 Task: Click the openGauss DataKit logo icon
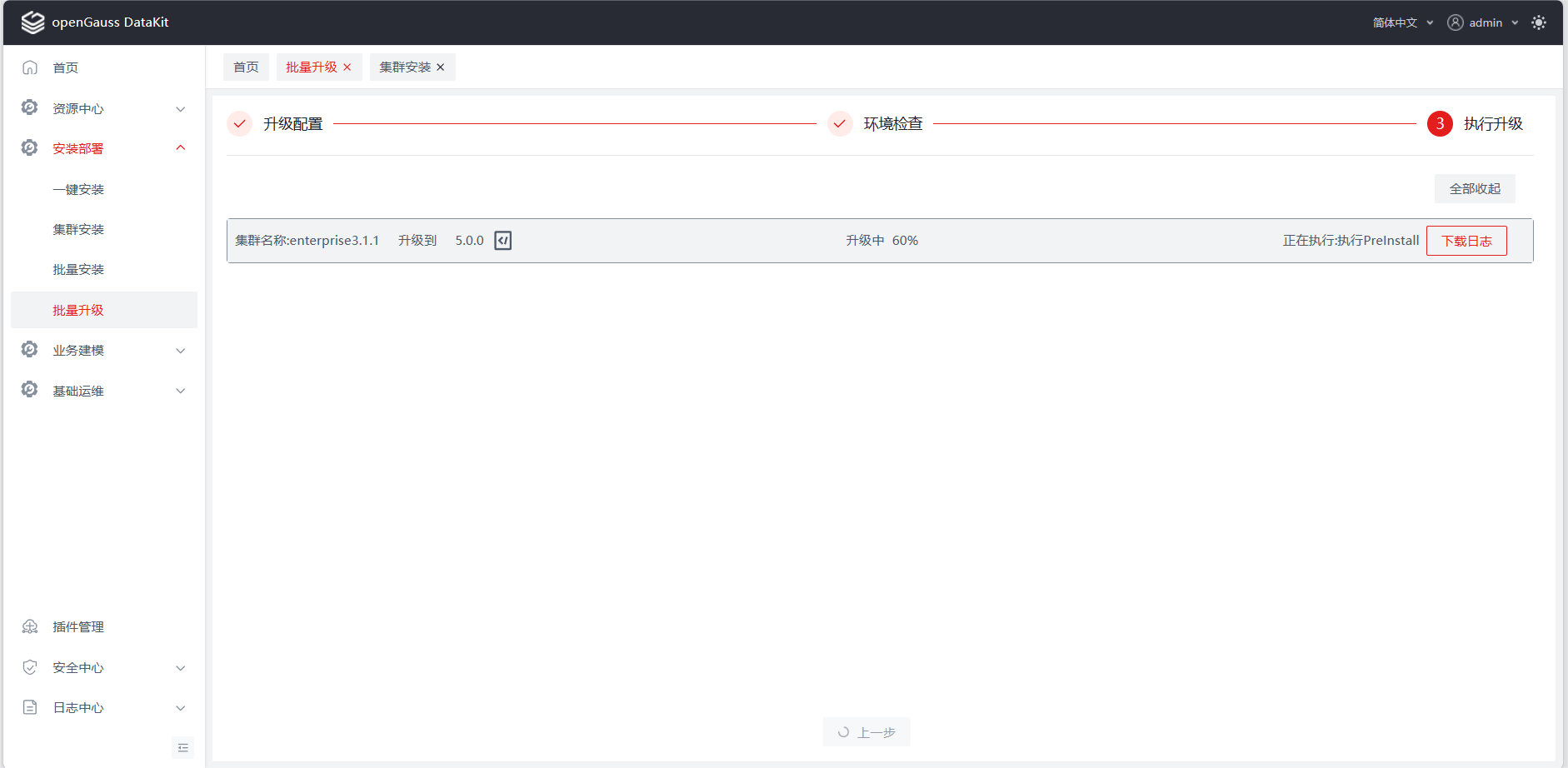coord(32,22)
